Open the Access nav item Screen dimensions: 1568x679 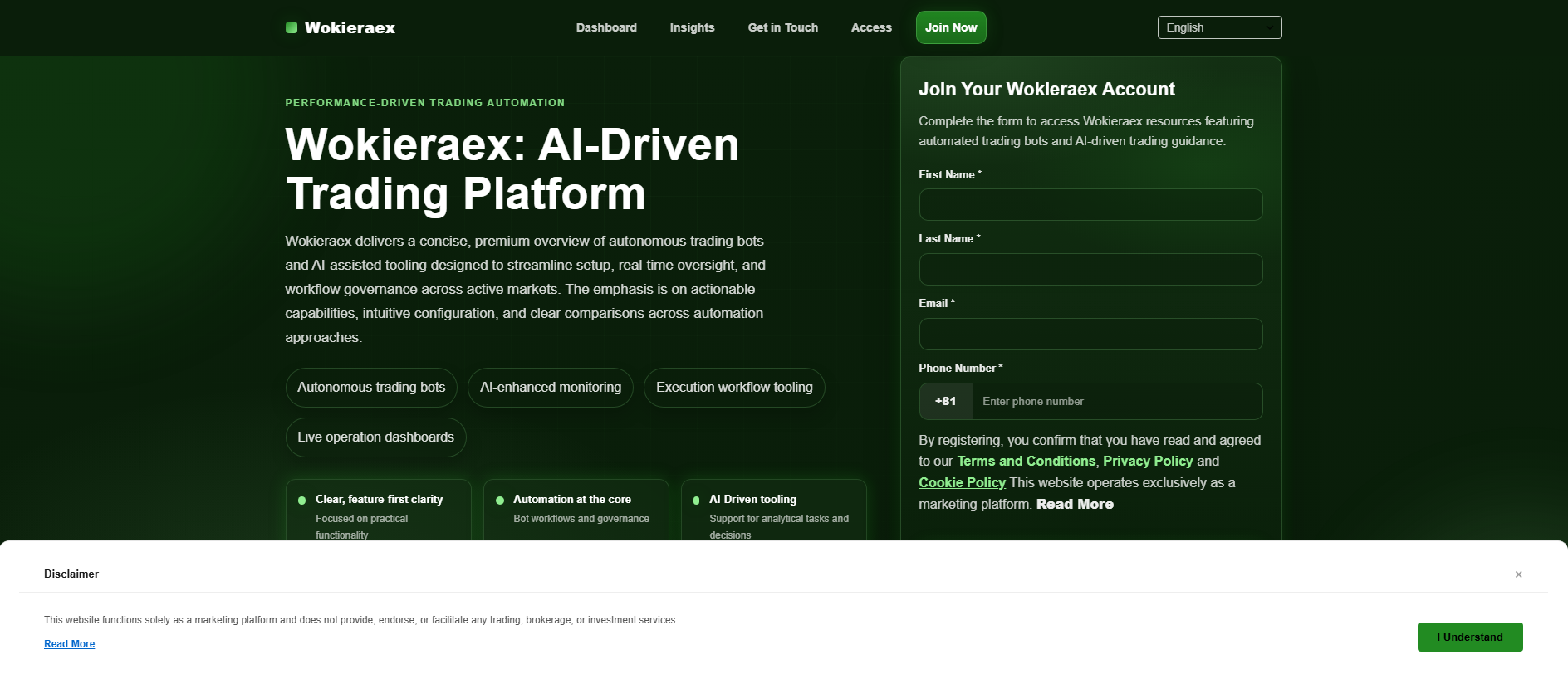point(871,27)
